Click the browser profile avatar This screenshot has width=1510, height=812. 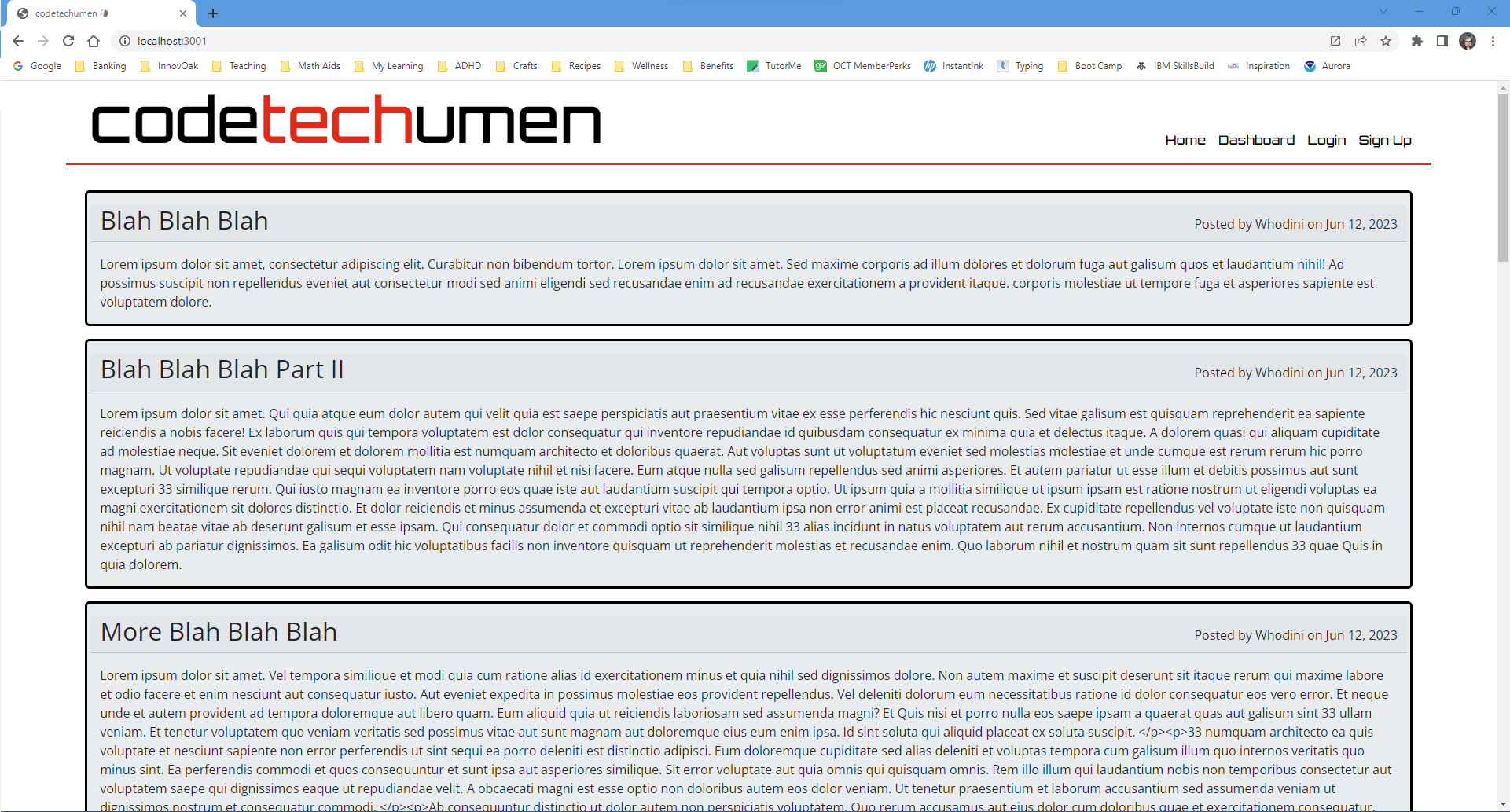1468,41
